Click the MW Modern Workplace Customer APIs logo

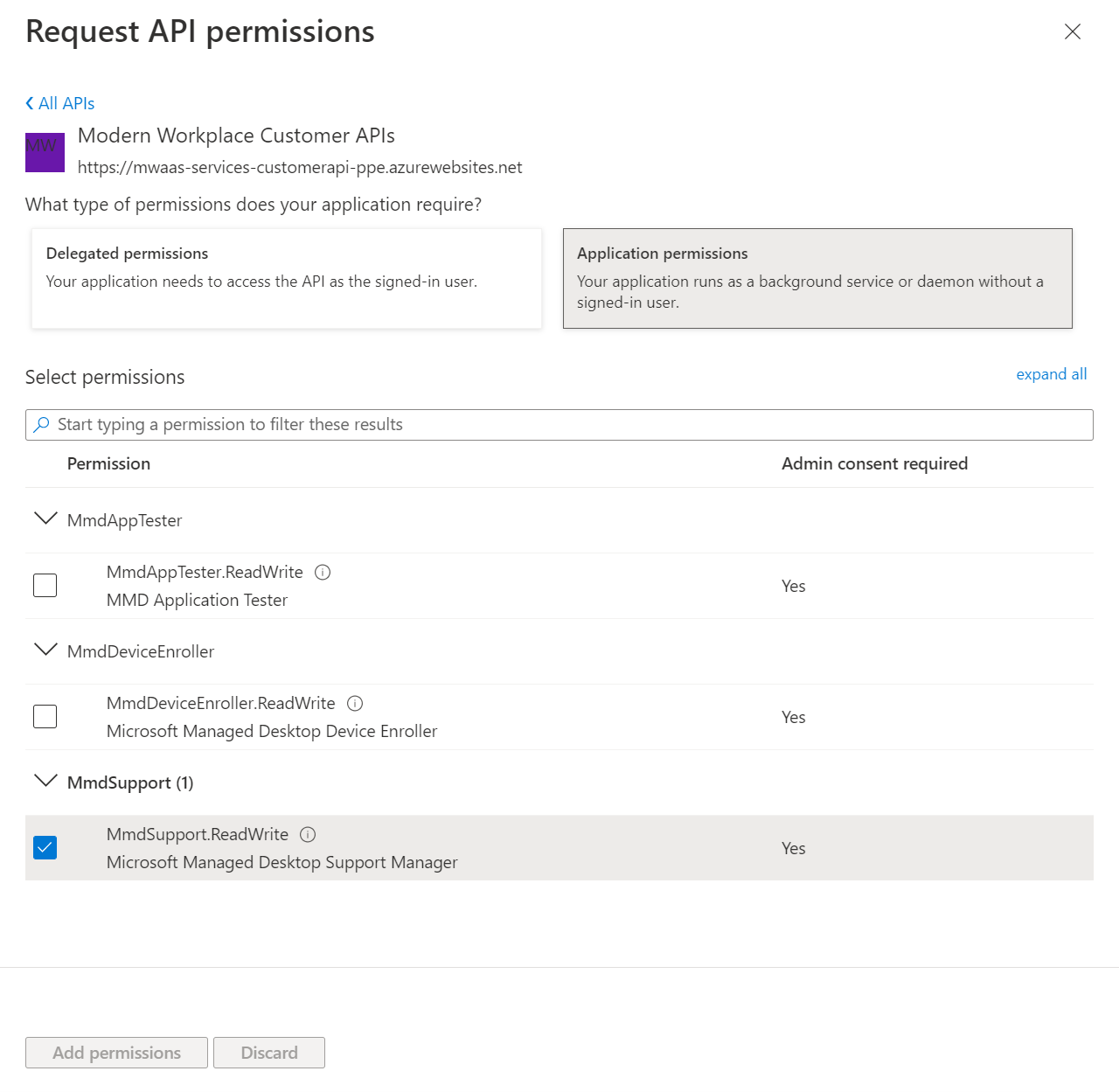point(45,152)
